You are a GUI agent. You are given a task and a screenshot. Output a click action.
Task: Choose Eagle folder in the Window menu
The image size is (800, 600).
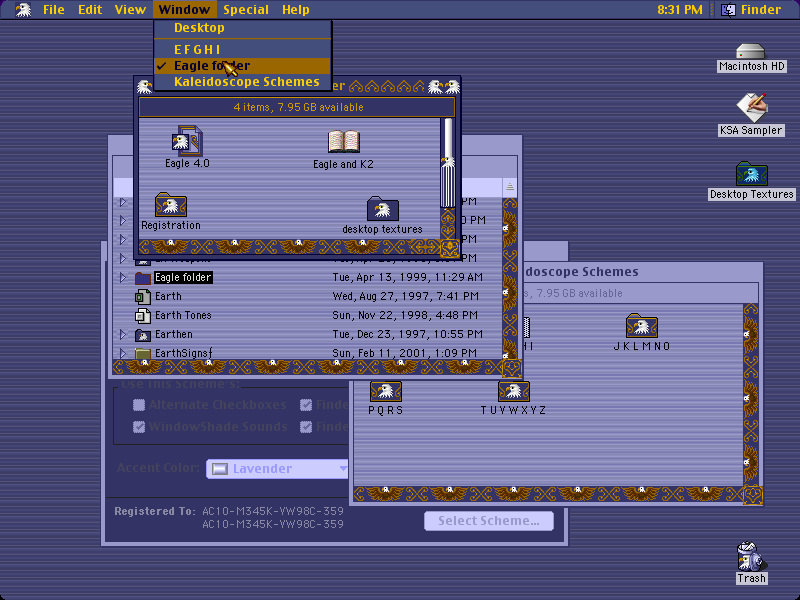[x=243, y=66]
